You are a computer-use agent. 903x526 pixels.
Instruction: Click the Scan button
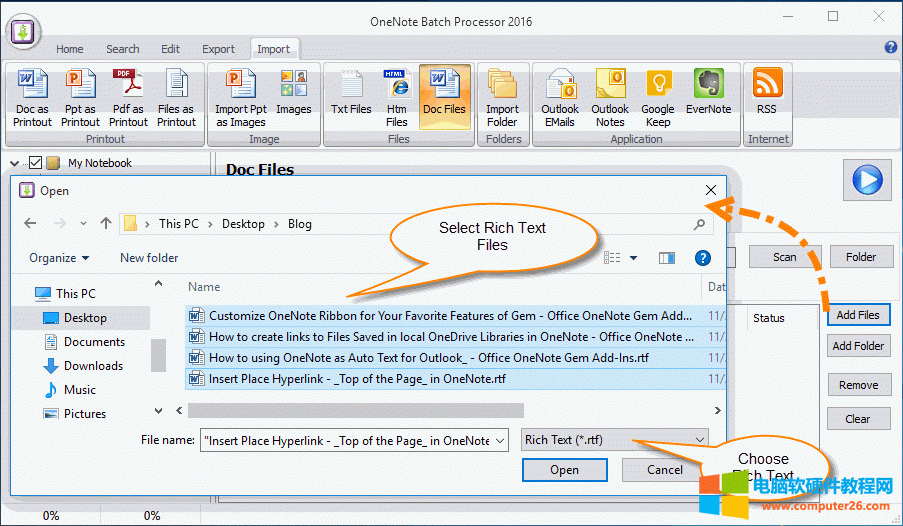[785, 257]
